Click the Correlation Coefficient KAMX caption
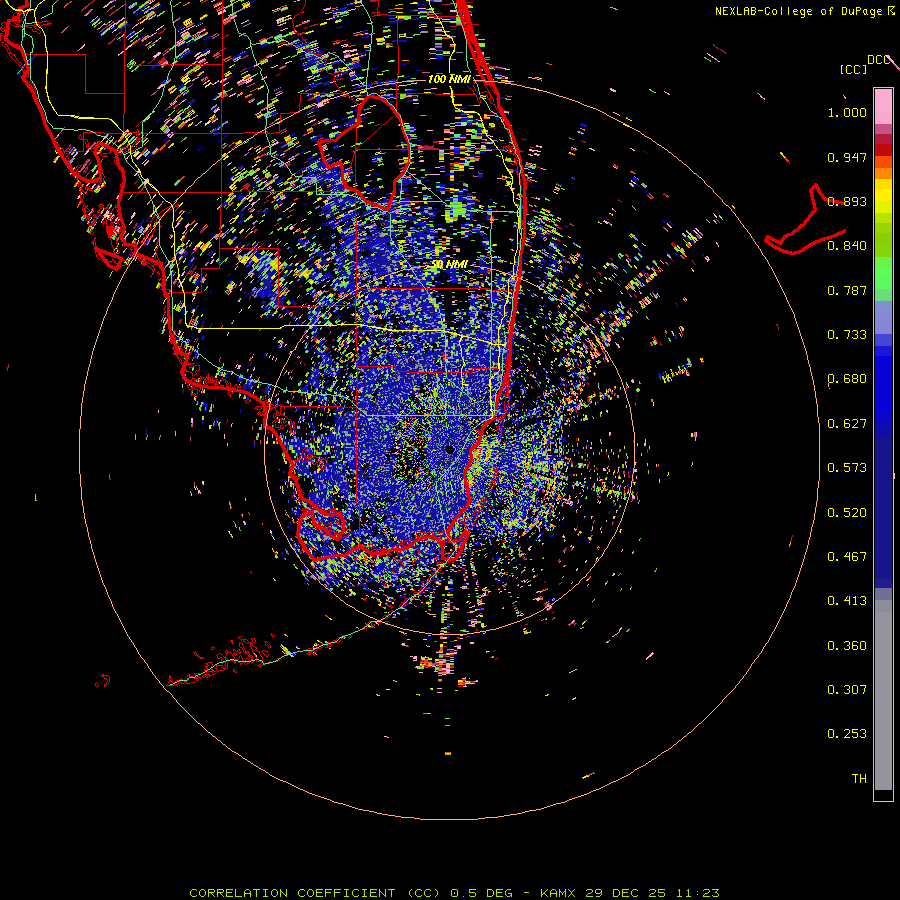The height and width of the screenshot is (900, 900). [454, 893]
